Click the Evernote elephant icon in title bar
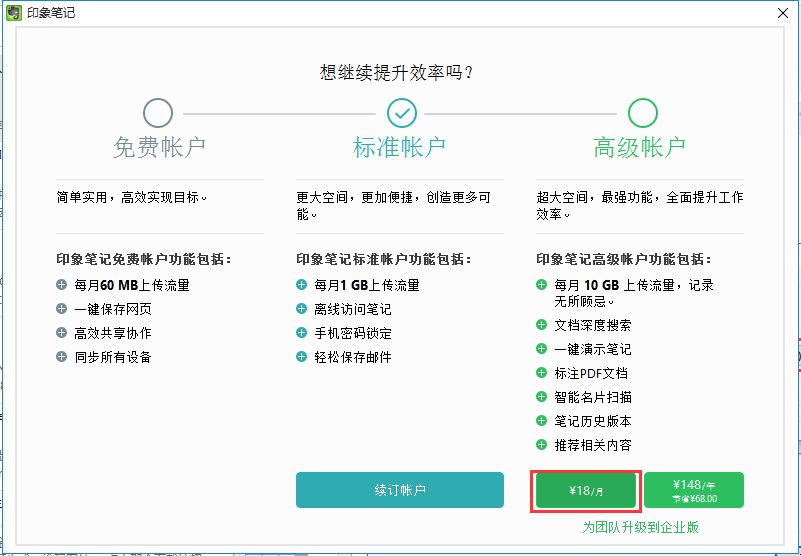801x556 pixels. point(14,13)
